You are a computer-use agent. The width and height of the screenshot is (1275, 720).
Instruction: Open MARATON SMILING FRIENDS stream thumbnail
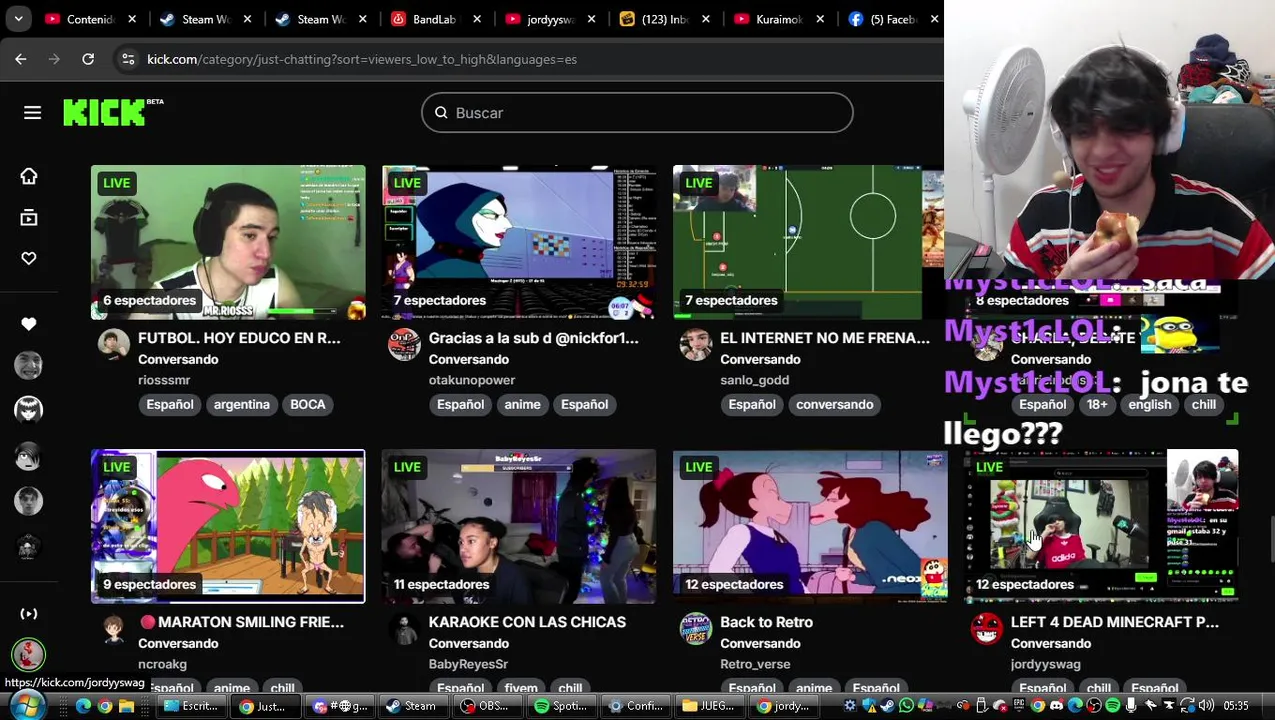tap(228, 526)
